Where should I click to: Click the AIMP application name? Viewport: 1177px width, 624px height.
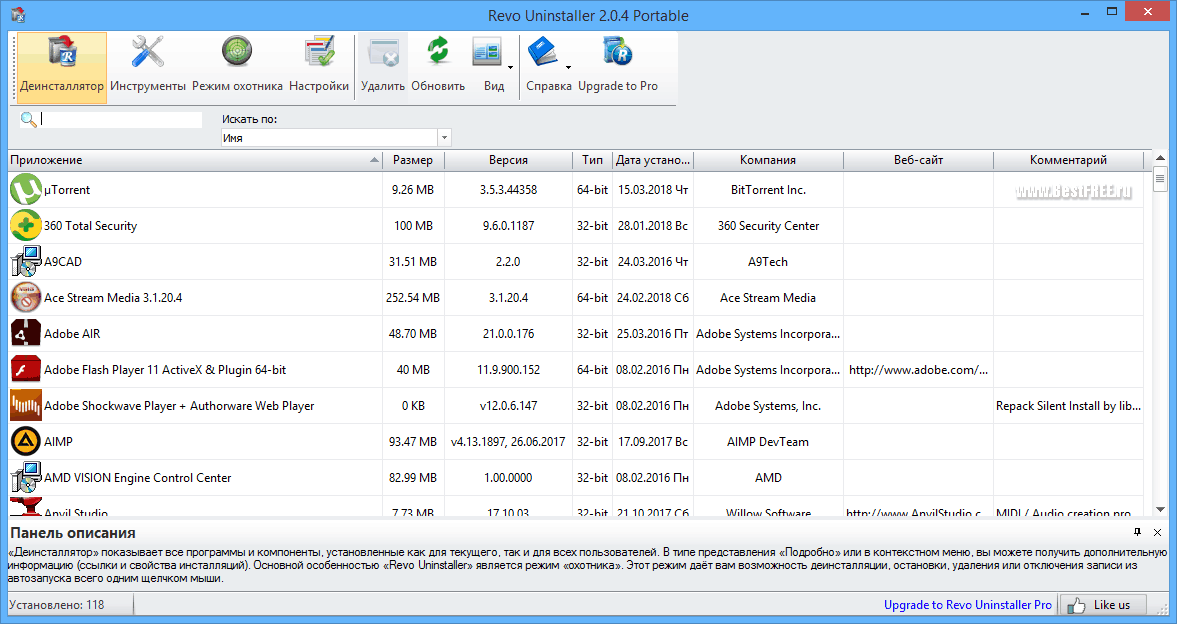pos(59,442)
